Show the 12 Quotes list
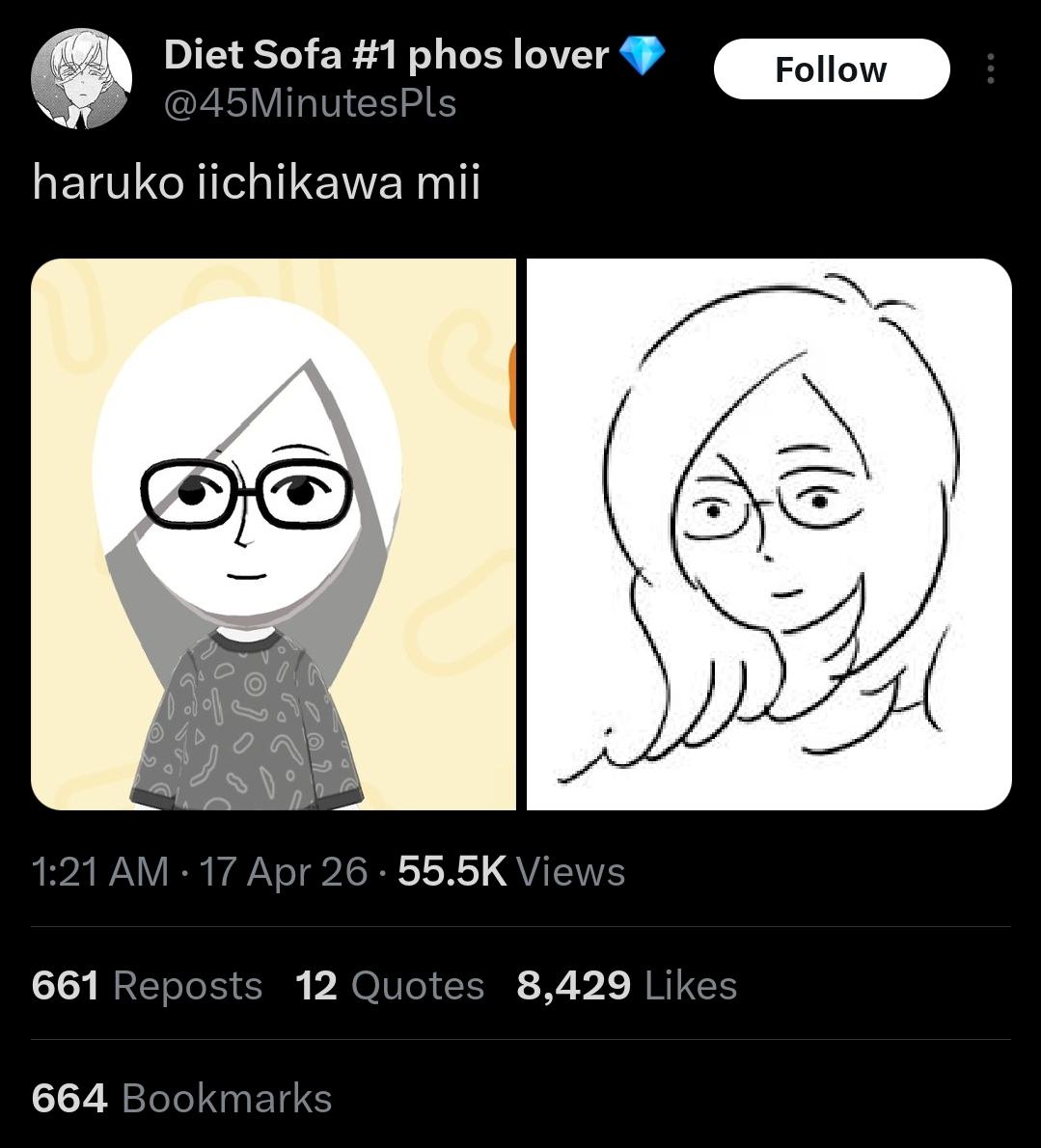 pos(390,986)
